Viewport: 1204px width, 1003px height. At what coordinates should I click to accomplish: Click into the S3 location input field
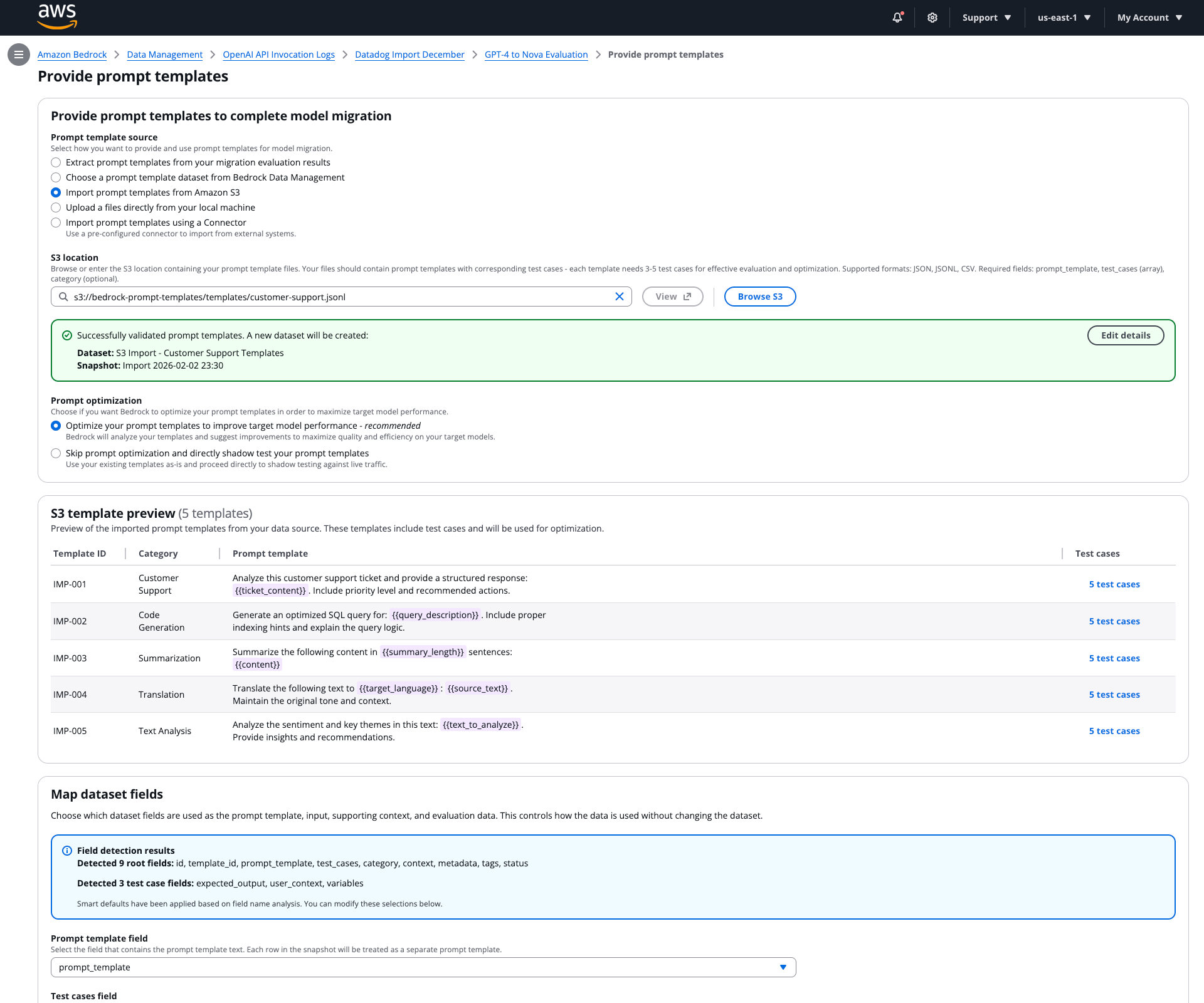[x=341, y=297]
